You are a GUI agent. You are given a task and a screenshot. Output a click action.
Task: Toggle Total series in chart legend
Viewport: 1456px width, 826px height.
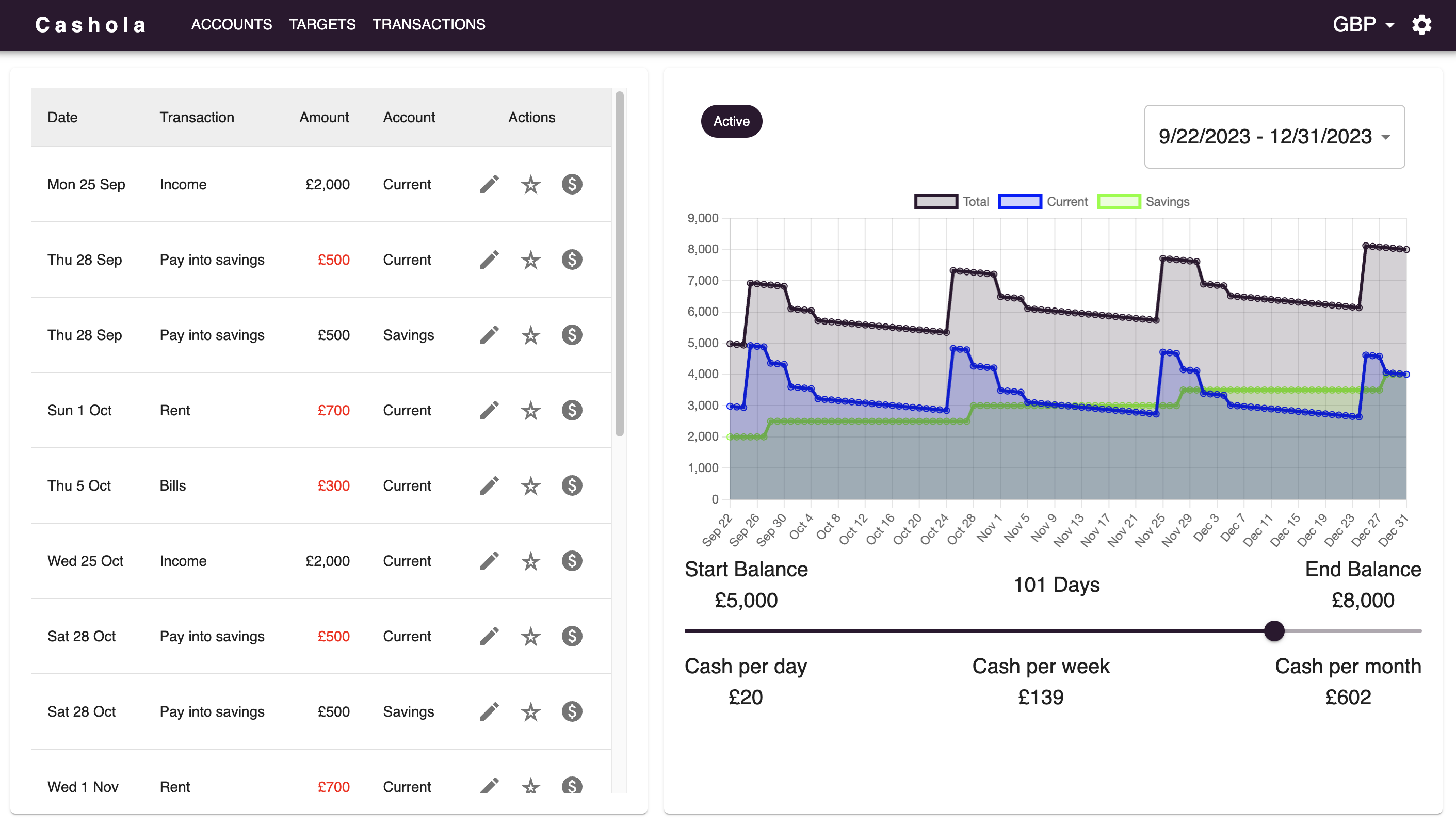[936, 202]
